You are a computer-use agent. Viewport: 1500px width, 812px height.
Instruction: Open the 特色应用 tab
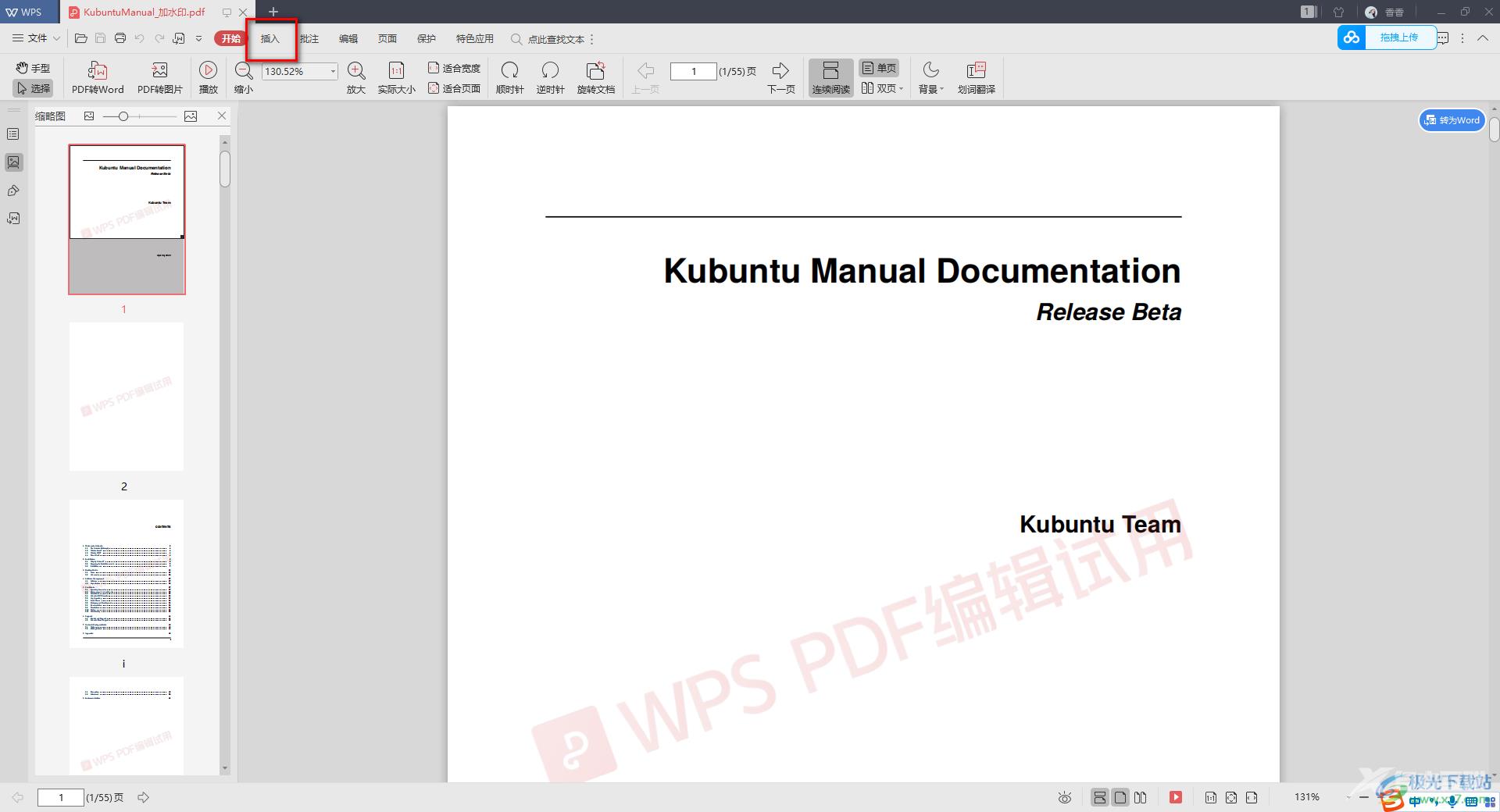[x=475, y=38]
